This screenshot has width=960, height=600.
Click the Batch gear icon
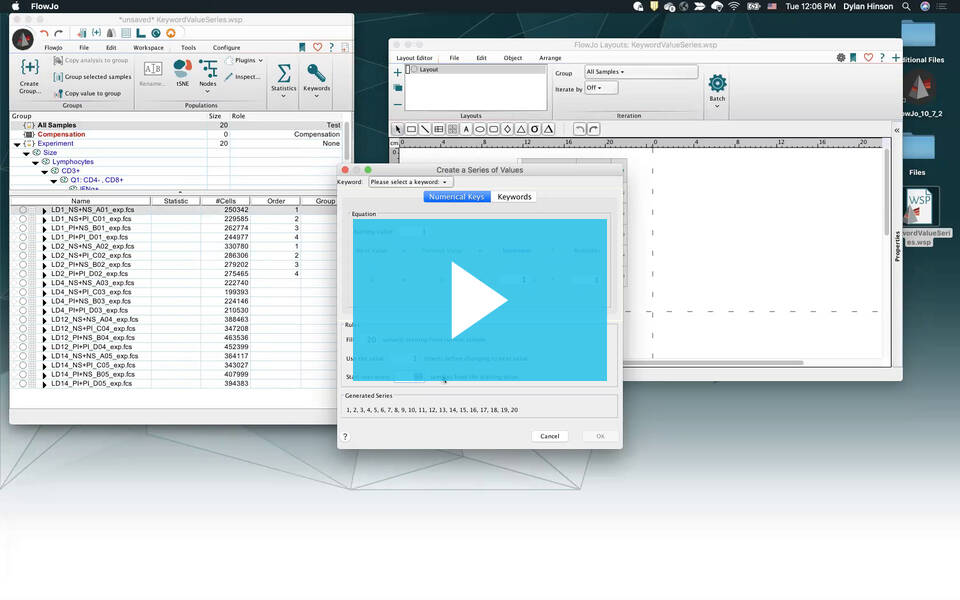717,83
